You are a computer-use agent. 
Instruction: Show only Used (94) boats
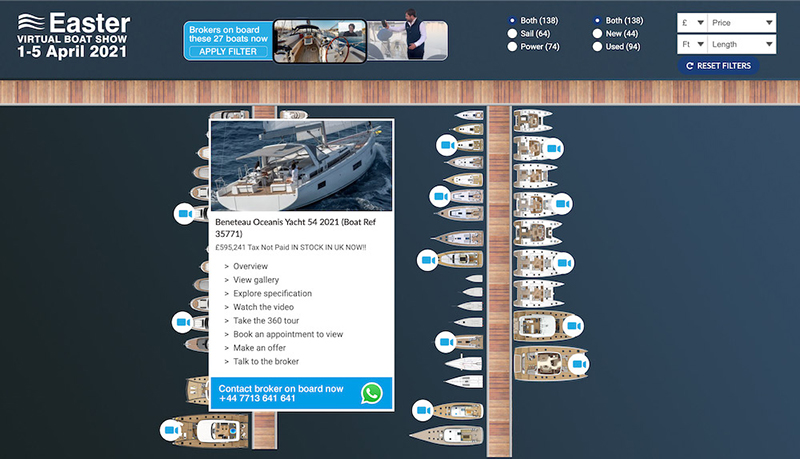click(597, 46)
